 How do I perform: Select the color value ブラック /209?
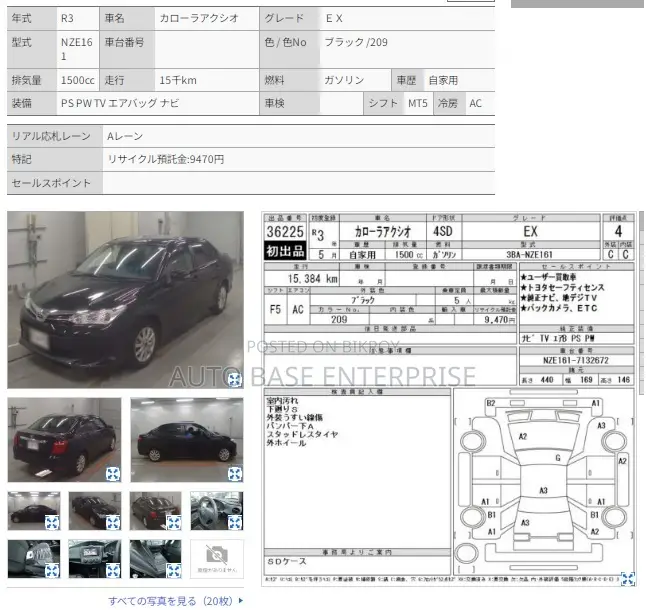(356, 43)
